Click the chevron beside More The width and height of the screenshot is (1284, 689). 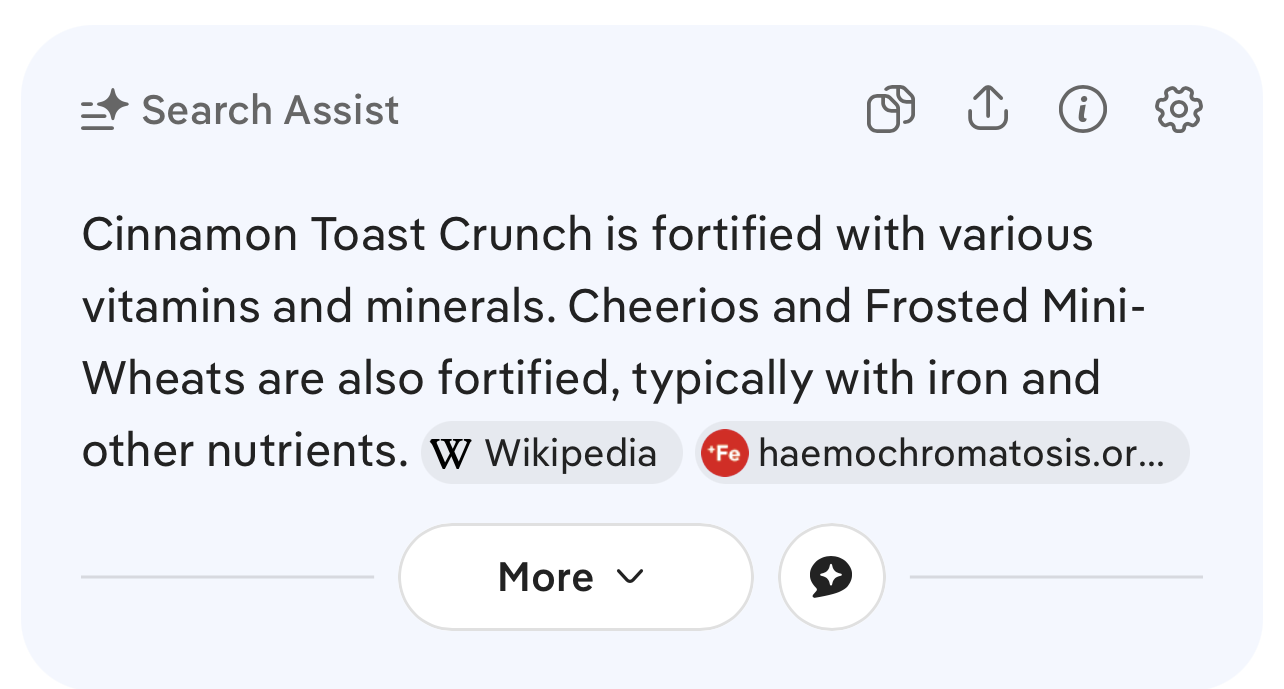[630, 576]
